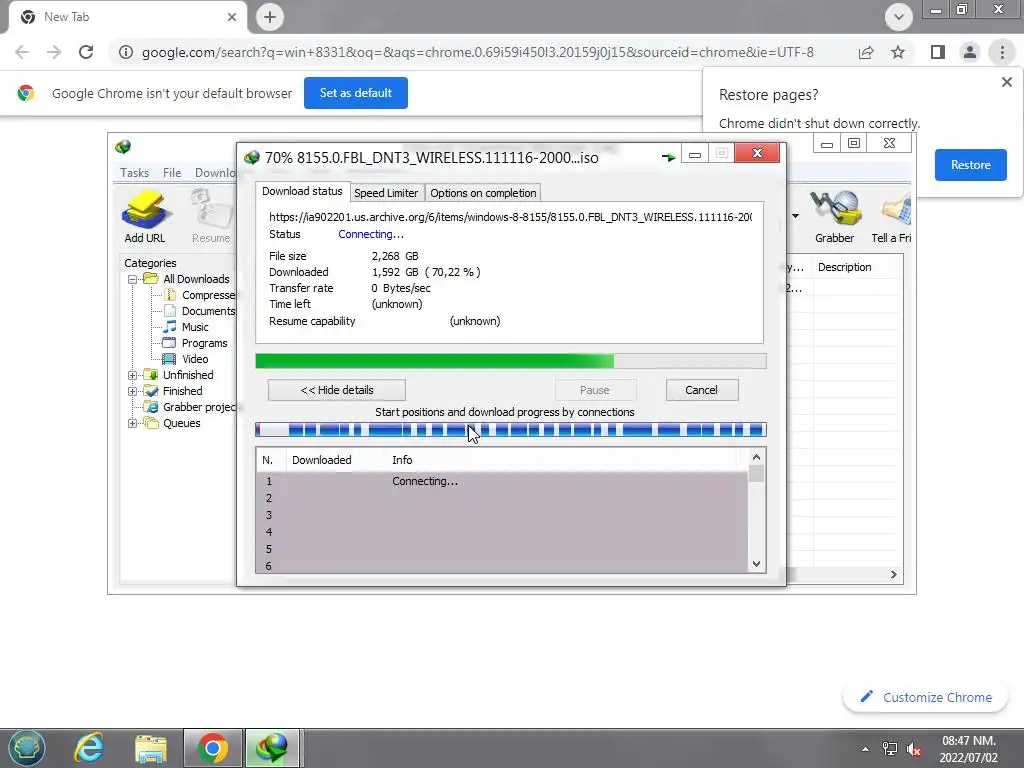Click Chrome reload page icon
The width and height of the screenshot is (1024, 768).
click(x=86, y=52)
